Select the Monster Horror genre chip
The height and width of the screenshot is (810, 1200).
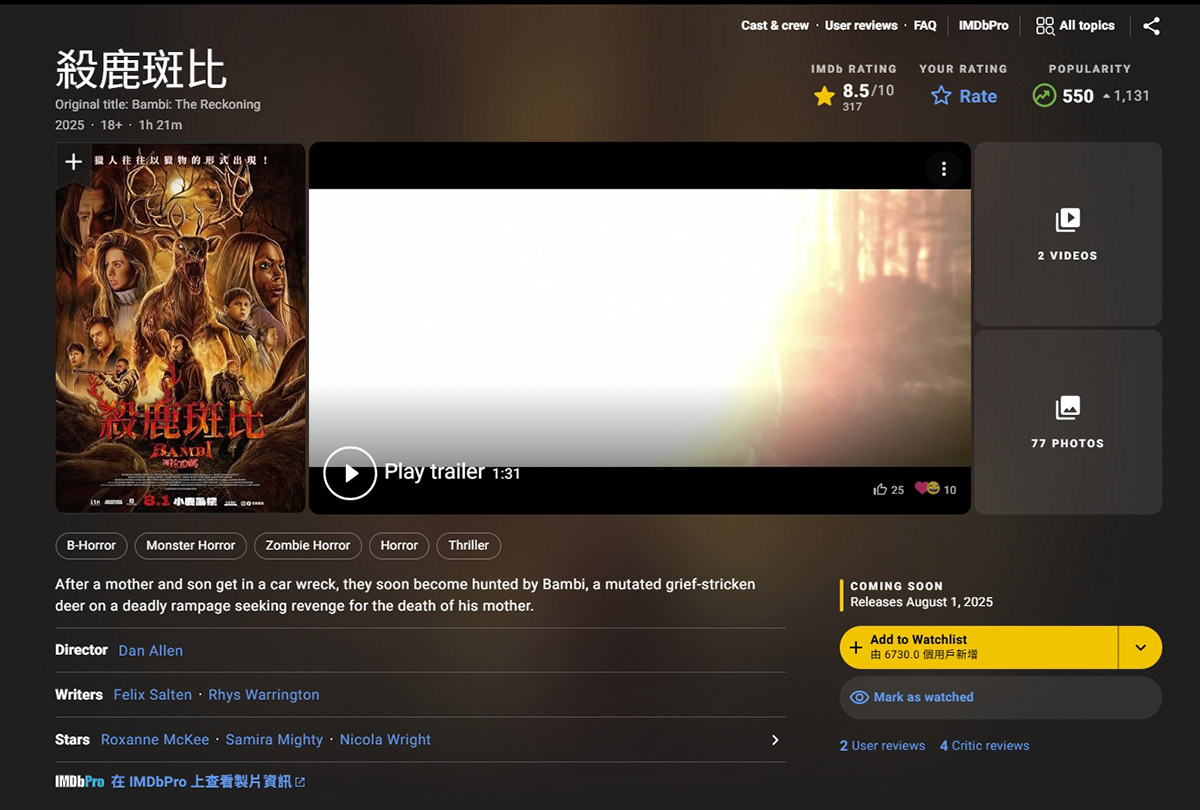click(x=190, y=546)
